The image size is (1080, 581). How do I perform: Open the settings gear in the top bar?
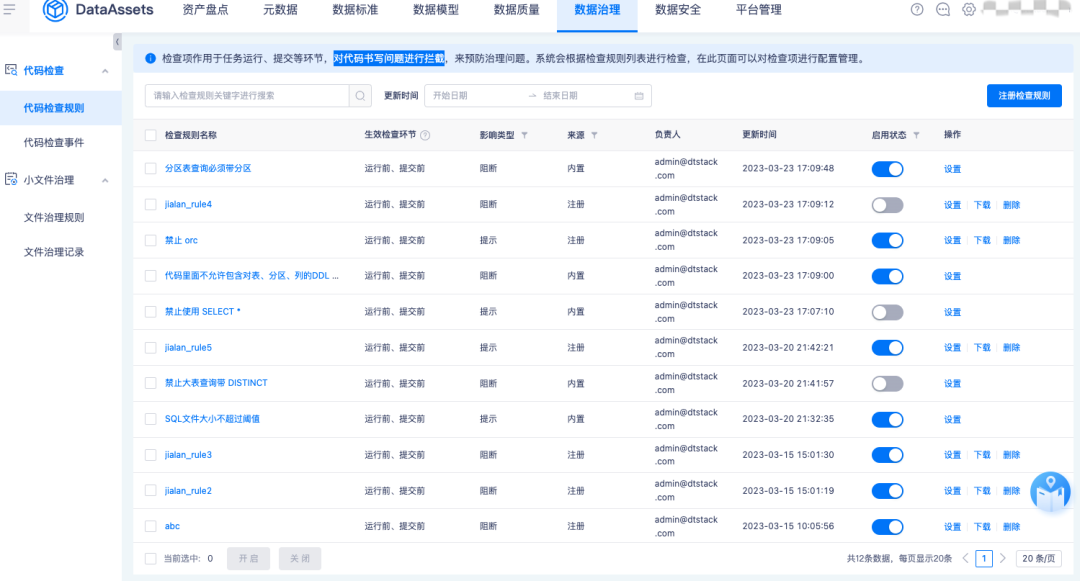[x=967, y=10]
